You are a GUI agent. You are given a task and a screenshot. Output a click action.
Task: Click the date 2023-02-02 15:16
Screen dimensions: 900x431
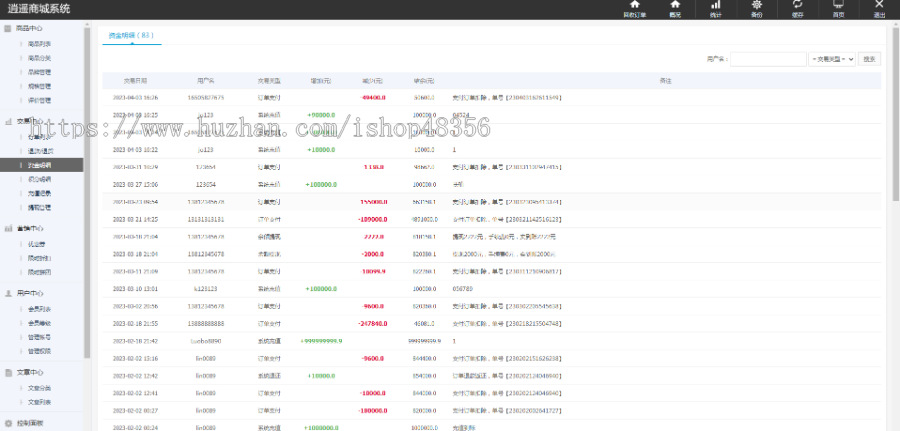click(135, 359)
